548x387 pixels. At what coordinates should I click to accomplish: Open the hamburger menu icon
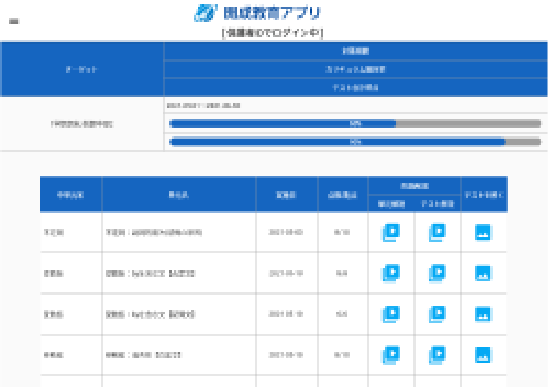coord(14,21)
